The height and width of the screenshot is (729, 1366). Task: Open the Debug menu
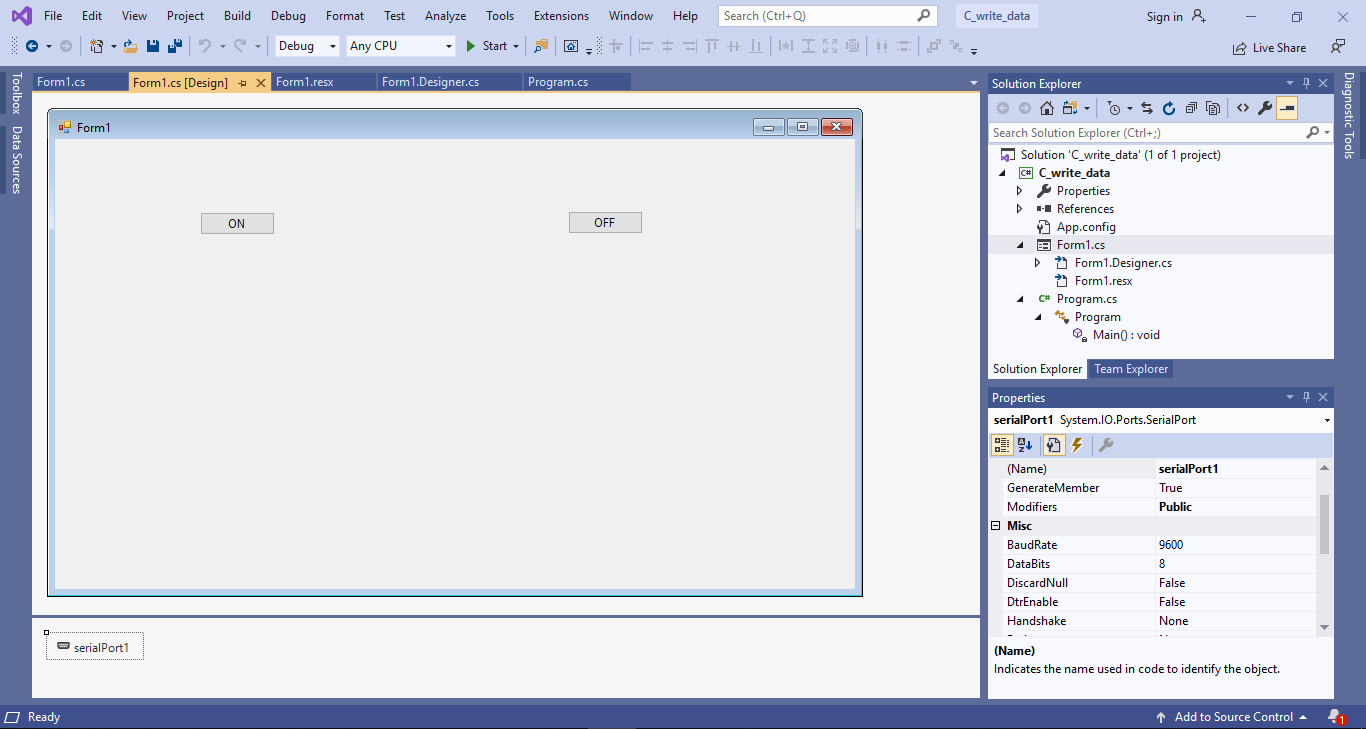point(288,15)
